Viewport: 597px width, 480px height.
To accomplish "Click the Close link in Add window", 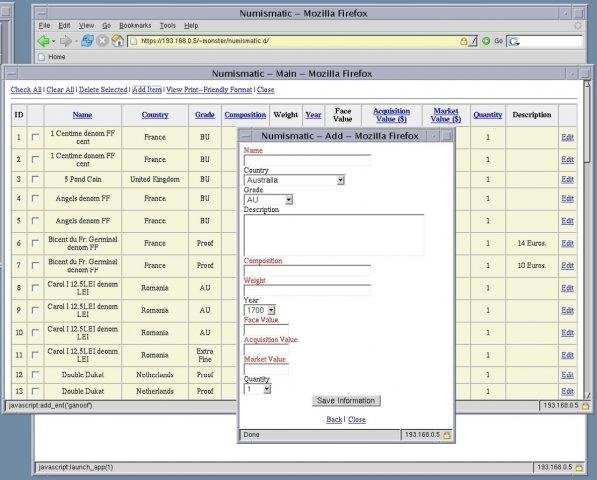I will click(357, 419).
